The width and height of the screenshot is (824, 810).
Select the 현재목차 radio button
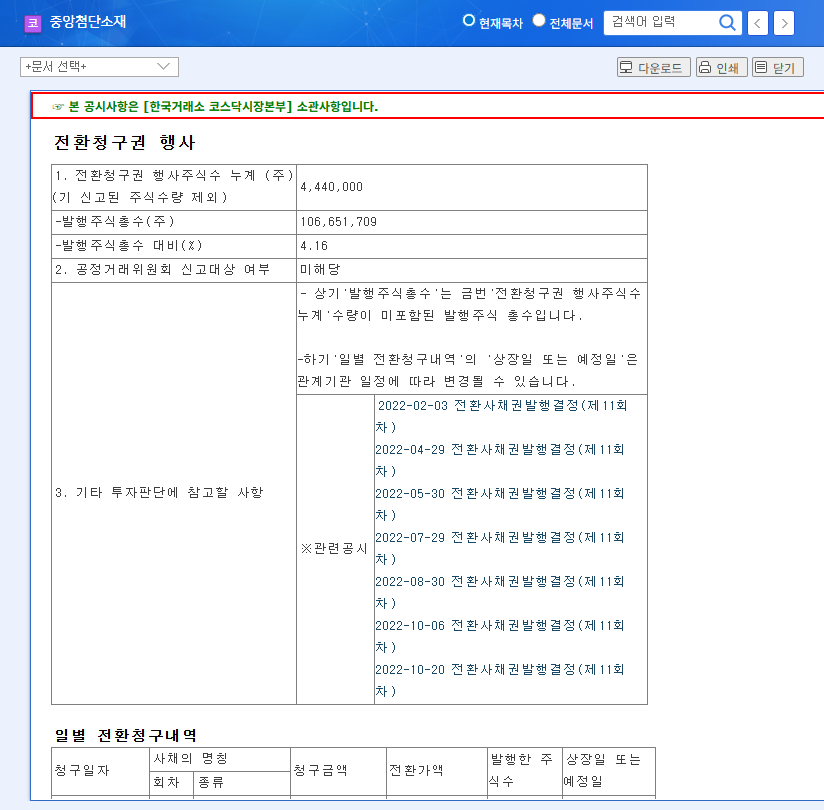[x=468, y=20]
